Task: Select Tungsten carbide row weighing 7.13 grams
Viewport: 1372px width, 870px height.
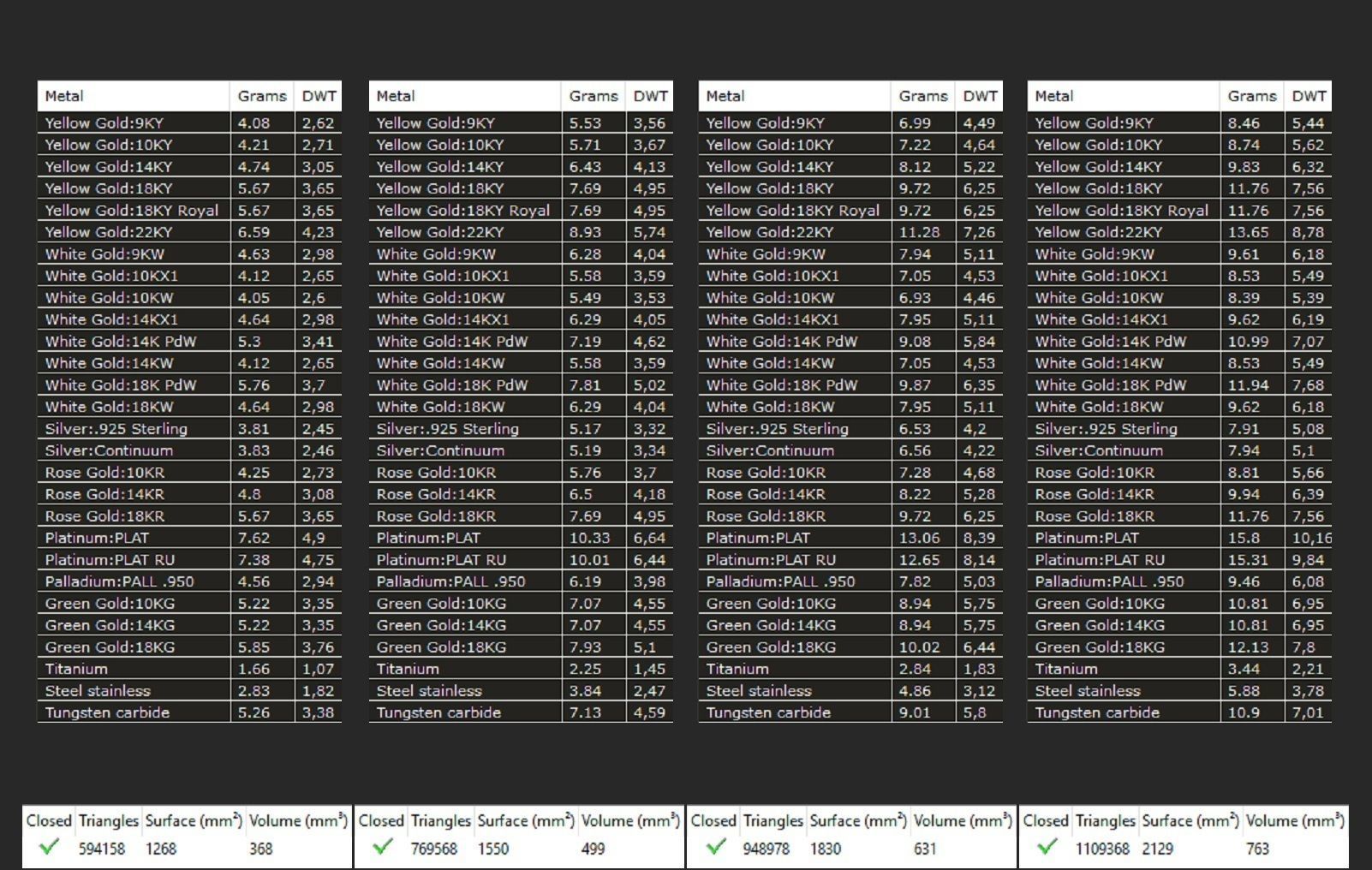Action: (521, 712)
